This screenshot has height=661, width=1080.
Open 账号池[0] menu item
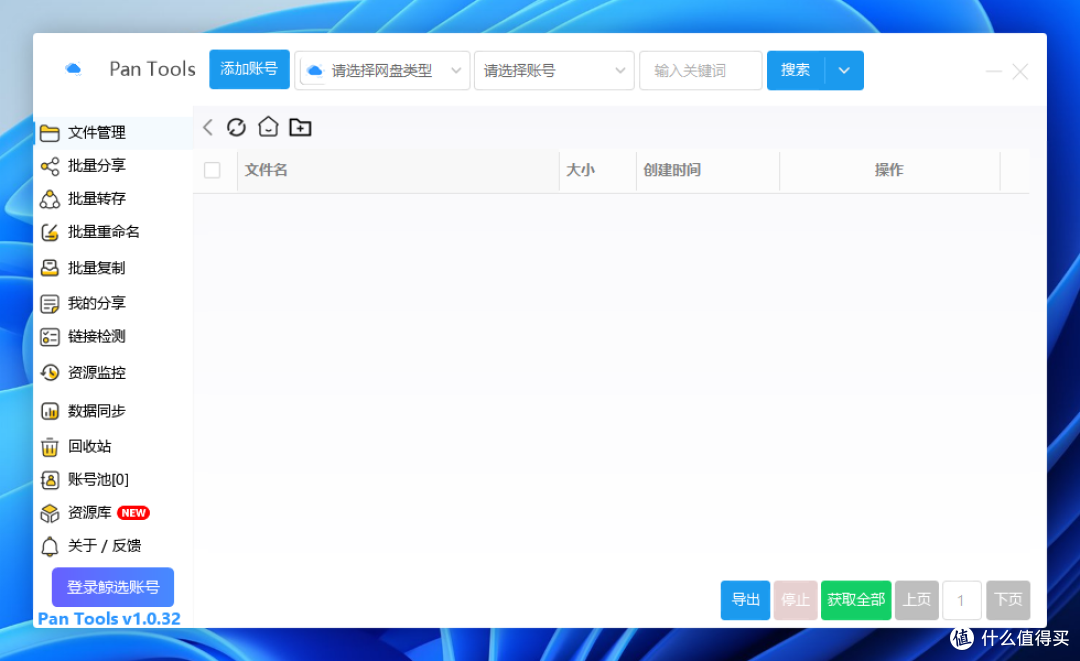tap(113, 480)
